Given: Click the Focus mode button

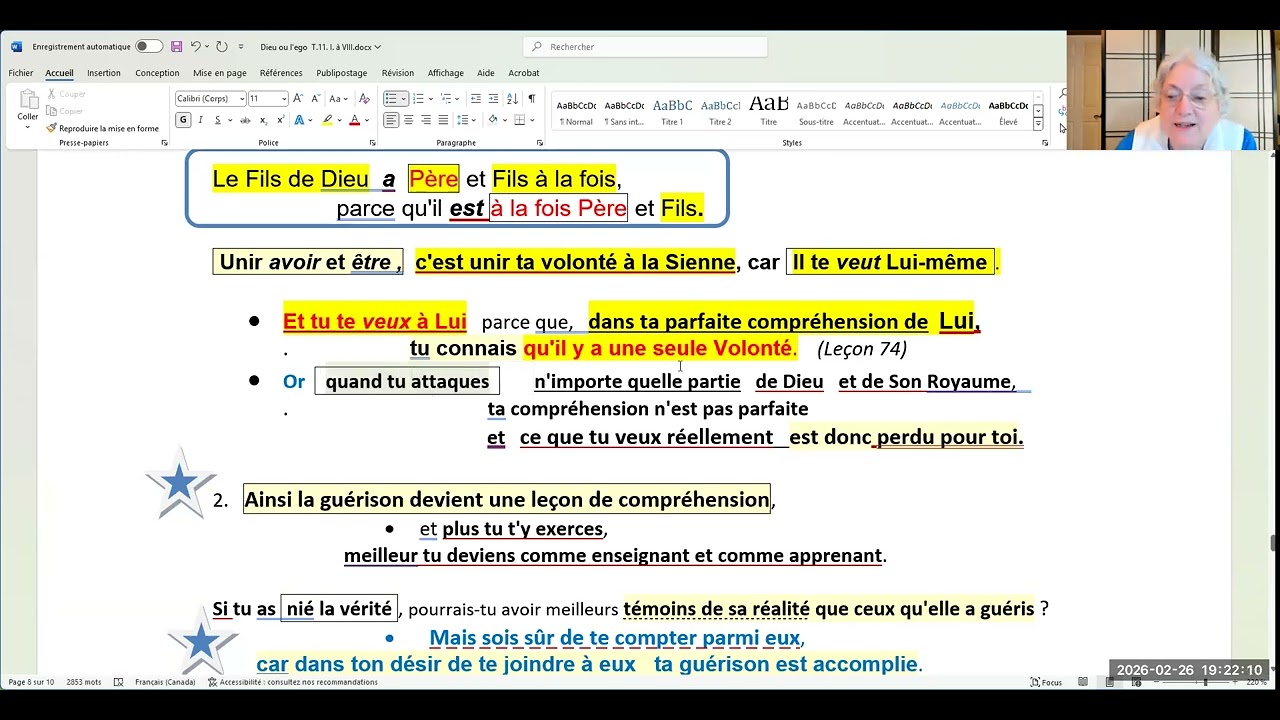Looking at the screenshot, I should click(1046, 682).
